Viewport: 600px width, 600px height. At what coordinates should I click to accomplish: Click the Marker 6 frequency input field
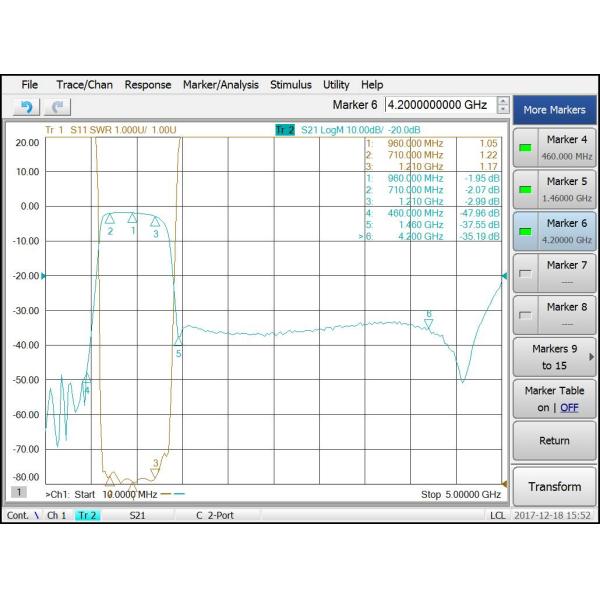click(x=440, y=105)
